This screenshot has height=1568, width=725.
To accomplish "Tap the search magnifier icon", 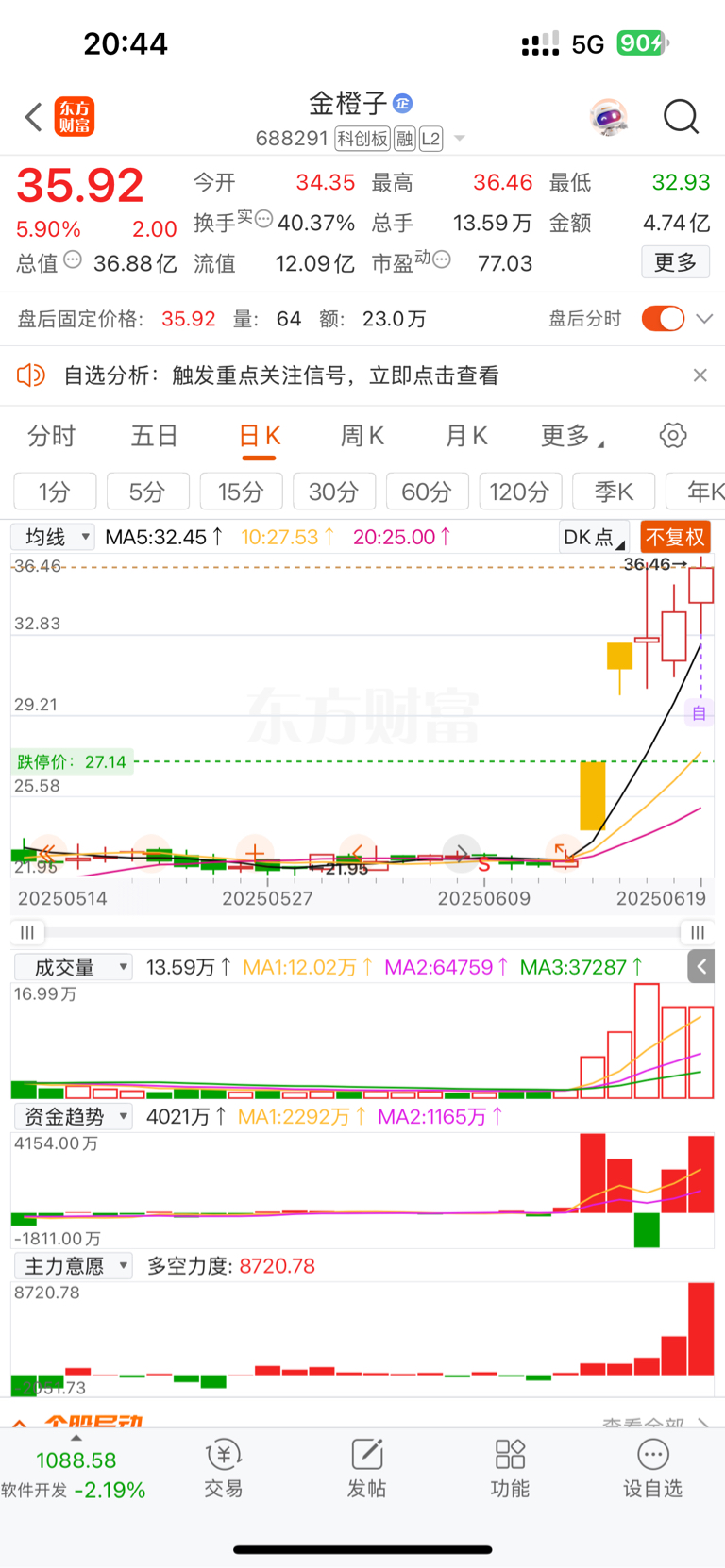I will coord(681,117).
